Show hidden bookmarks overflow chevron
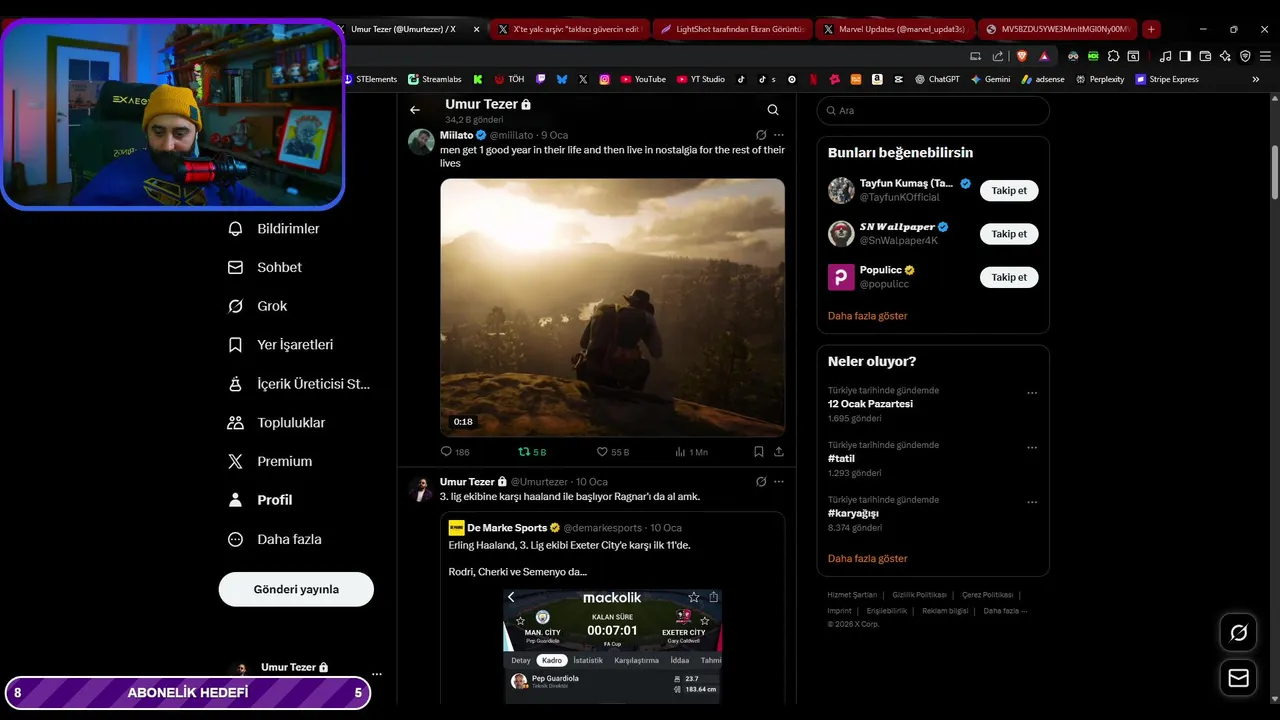Image resolution: width=1280 pixels, height=720 pixels. 1256,79
